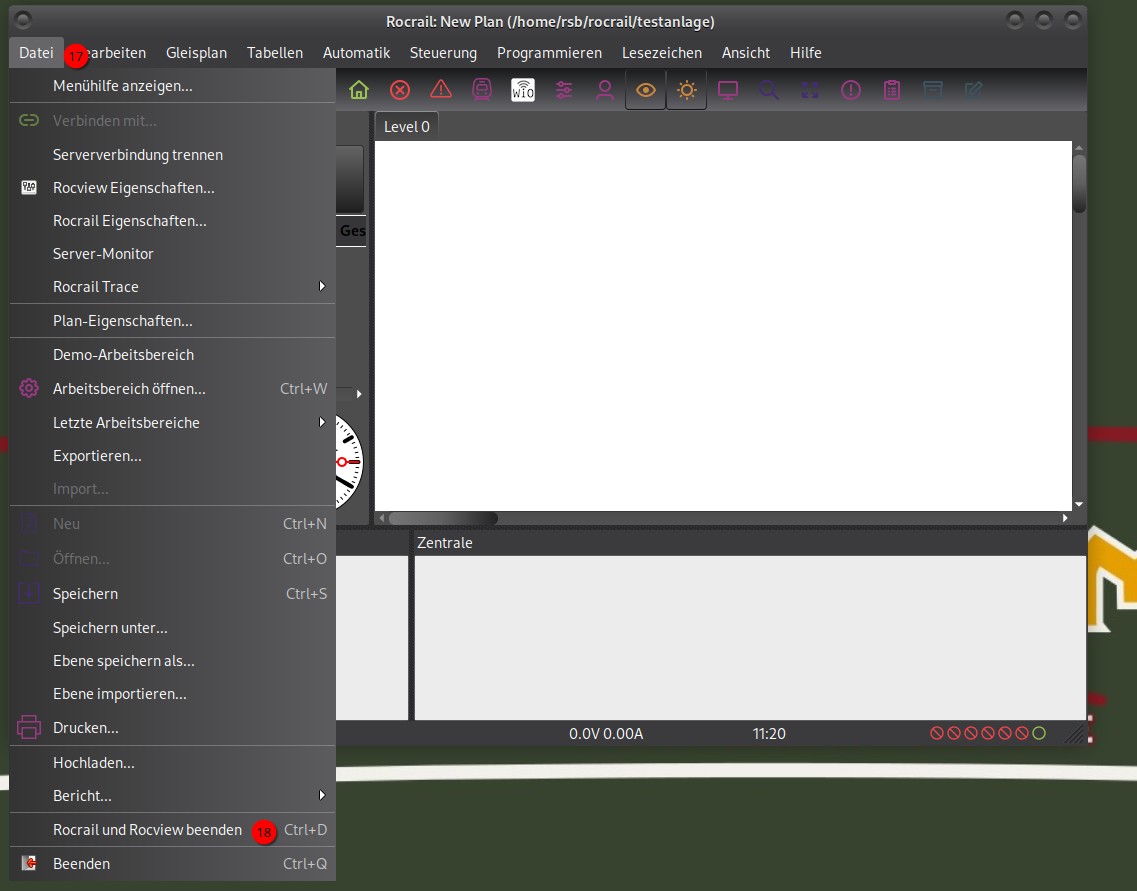Click the pink monitor icon in toolbar
1137x891 pixels.
728,90
